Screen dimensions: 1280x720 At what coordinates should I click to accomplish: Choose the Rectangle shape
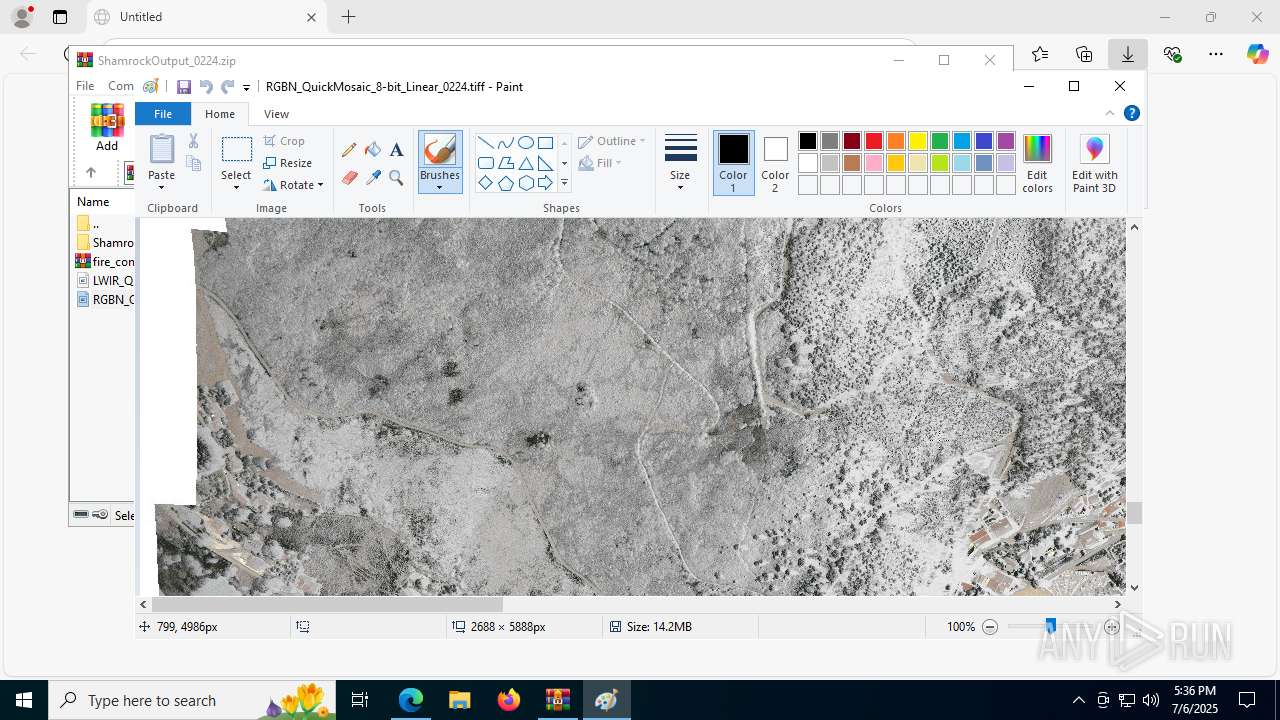coord(545,142)
